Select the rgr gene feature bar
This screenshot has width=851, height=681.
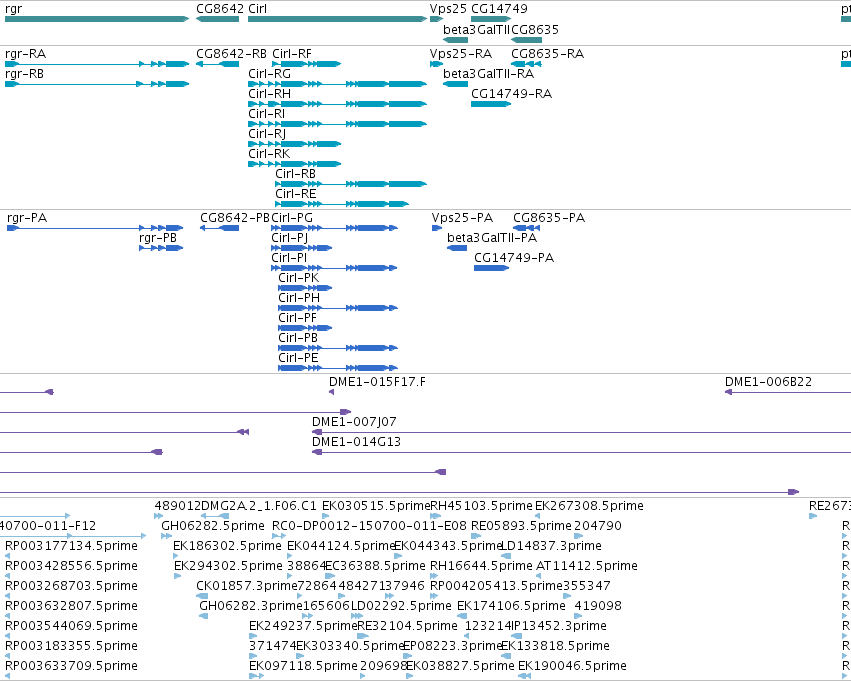(x=97, y=19)
